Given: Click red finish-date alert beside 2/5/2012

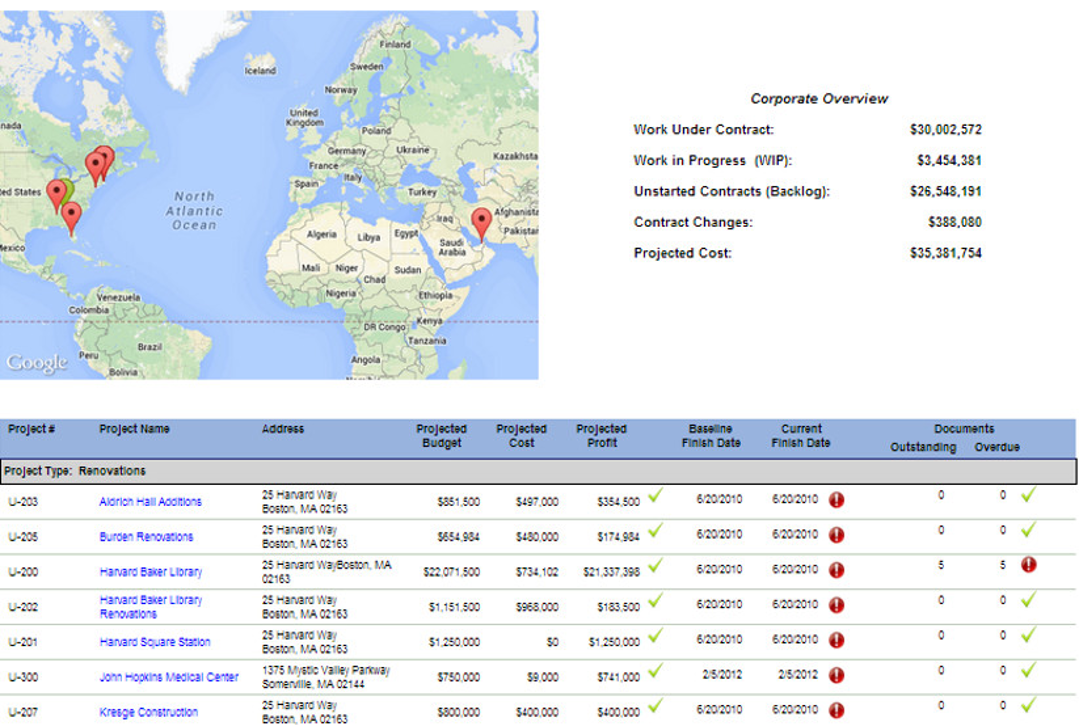Looking at the screenshot, I should click(x=837, y=675).
